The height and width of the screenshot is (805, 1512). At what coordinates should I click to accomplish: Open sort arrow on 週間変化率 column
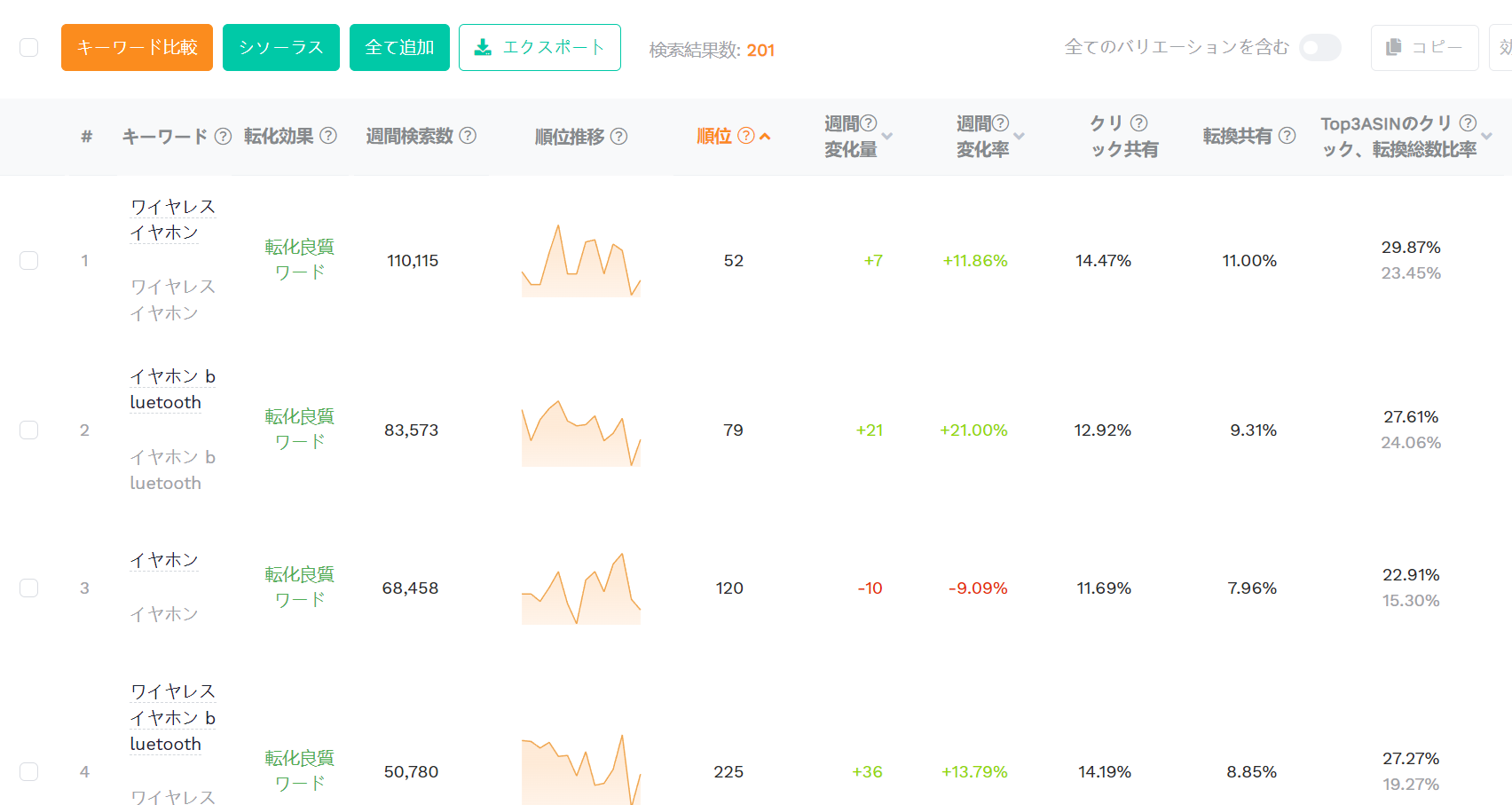pyautogui.click(x=1020, y=137)
